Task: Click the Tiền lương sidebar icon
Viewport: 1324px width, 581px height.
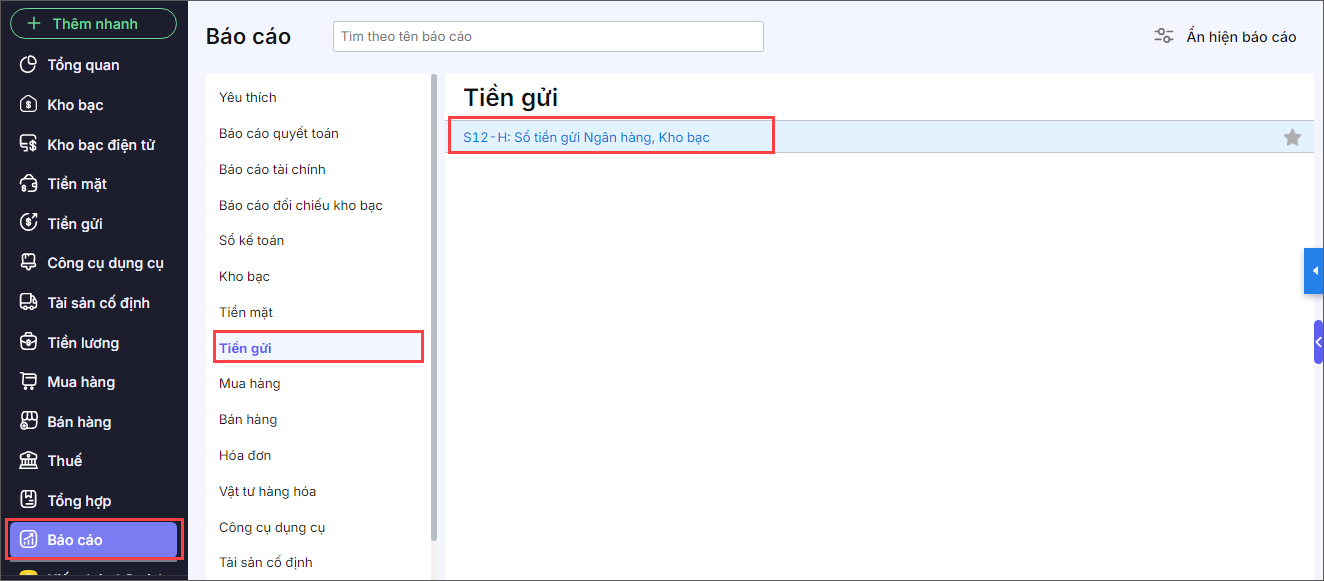Action: pyautogui.click(x=29, y=343)
